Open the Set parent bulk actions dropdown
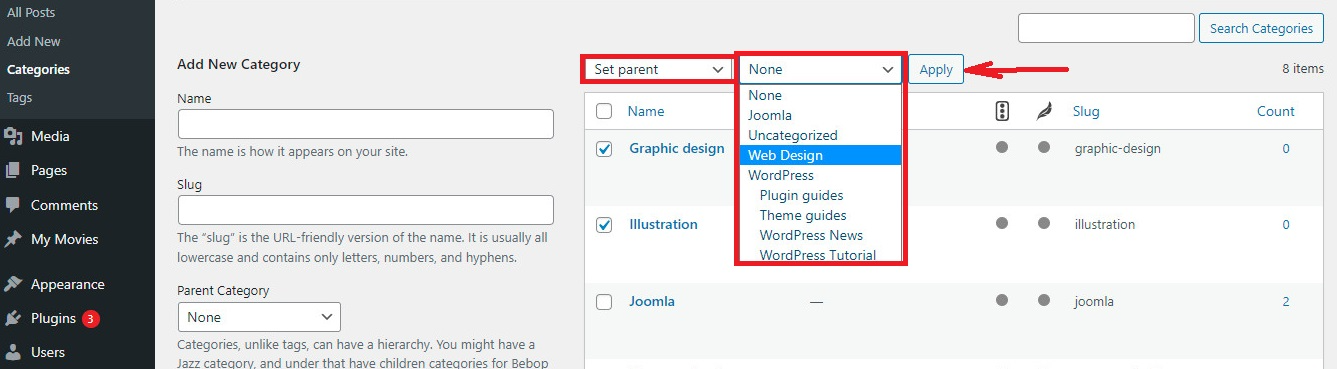 coord(658,69)
